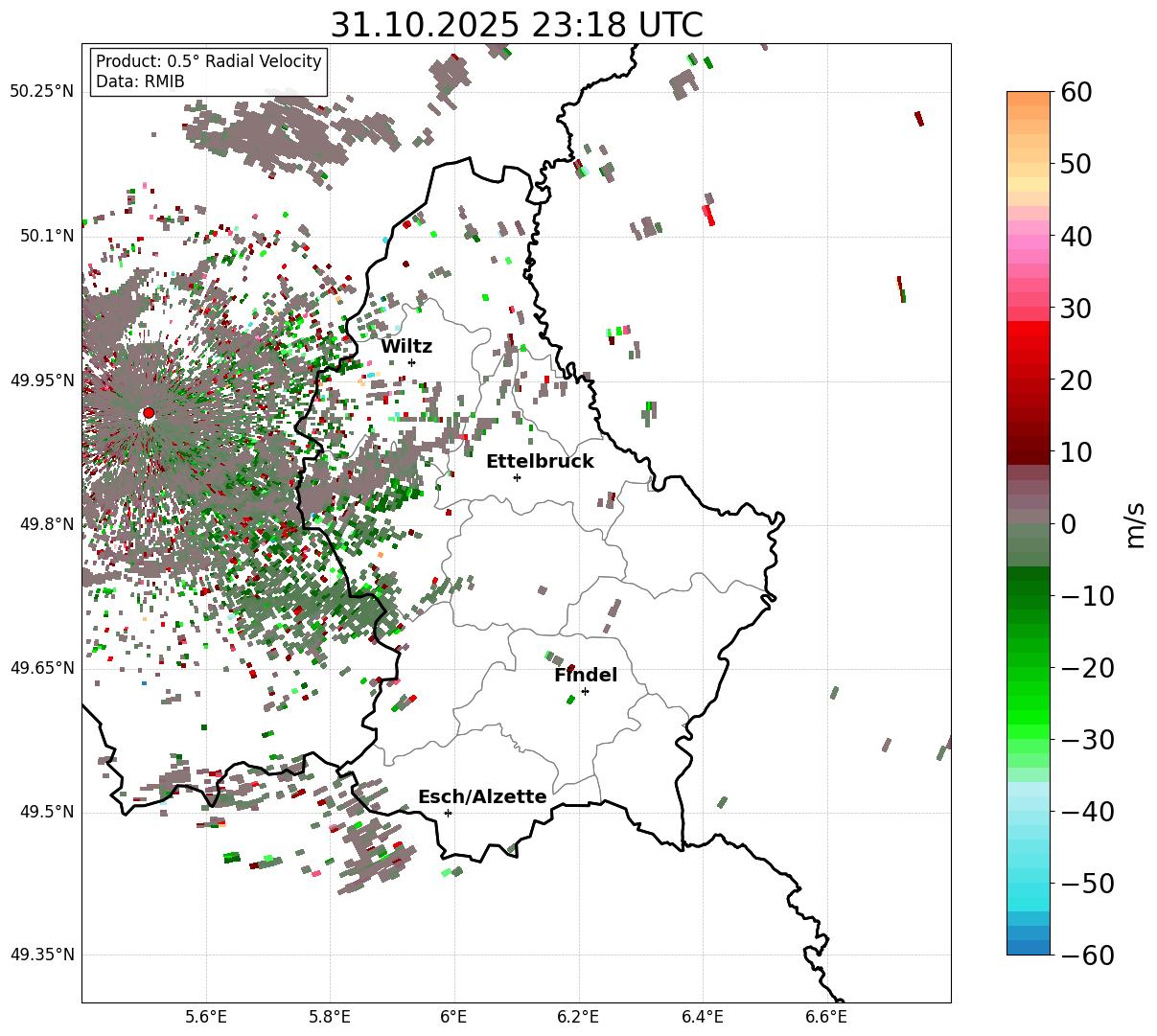
Task: Click the −10 colorbar tick label
Action: click(1088, 595)
